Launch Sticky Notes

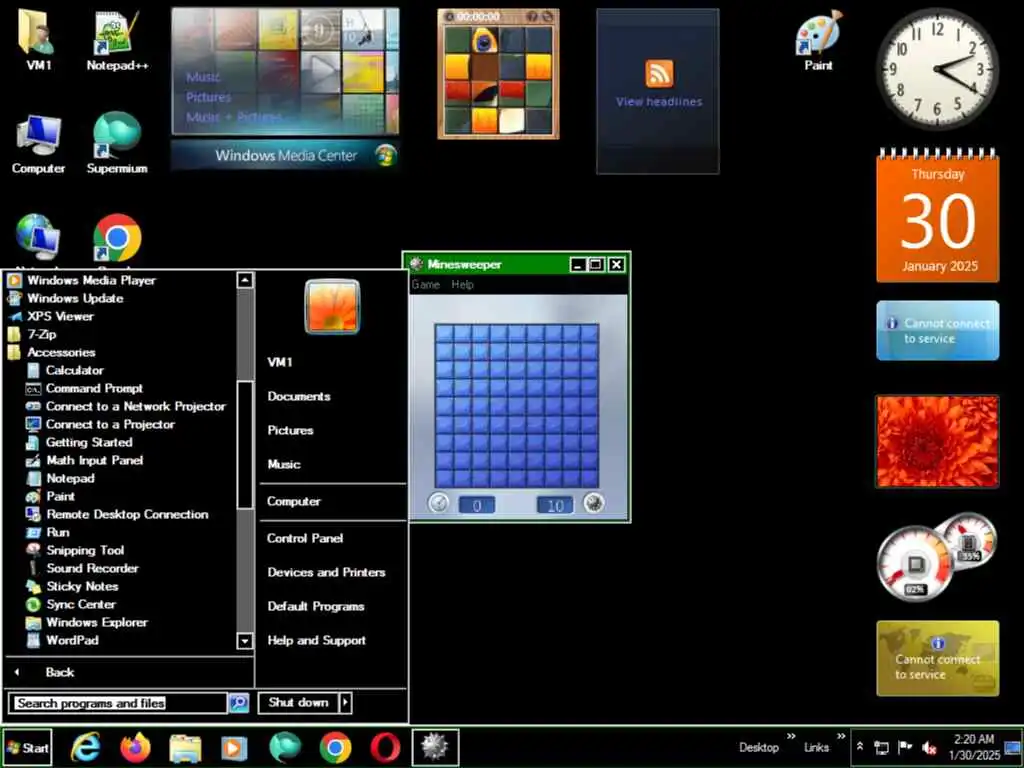point(72,586)
